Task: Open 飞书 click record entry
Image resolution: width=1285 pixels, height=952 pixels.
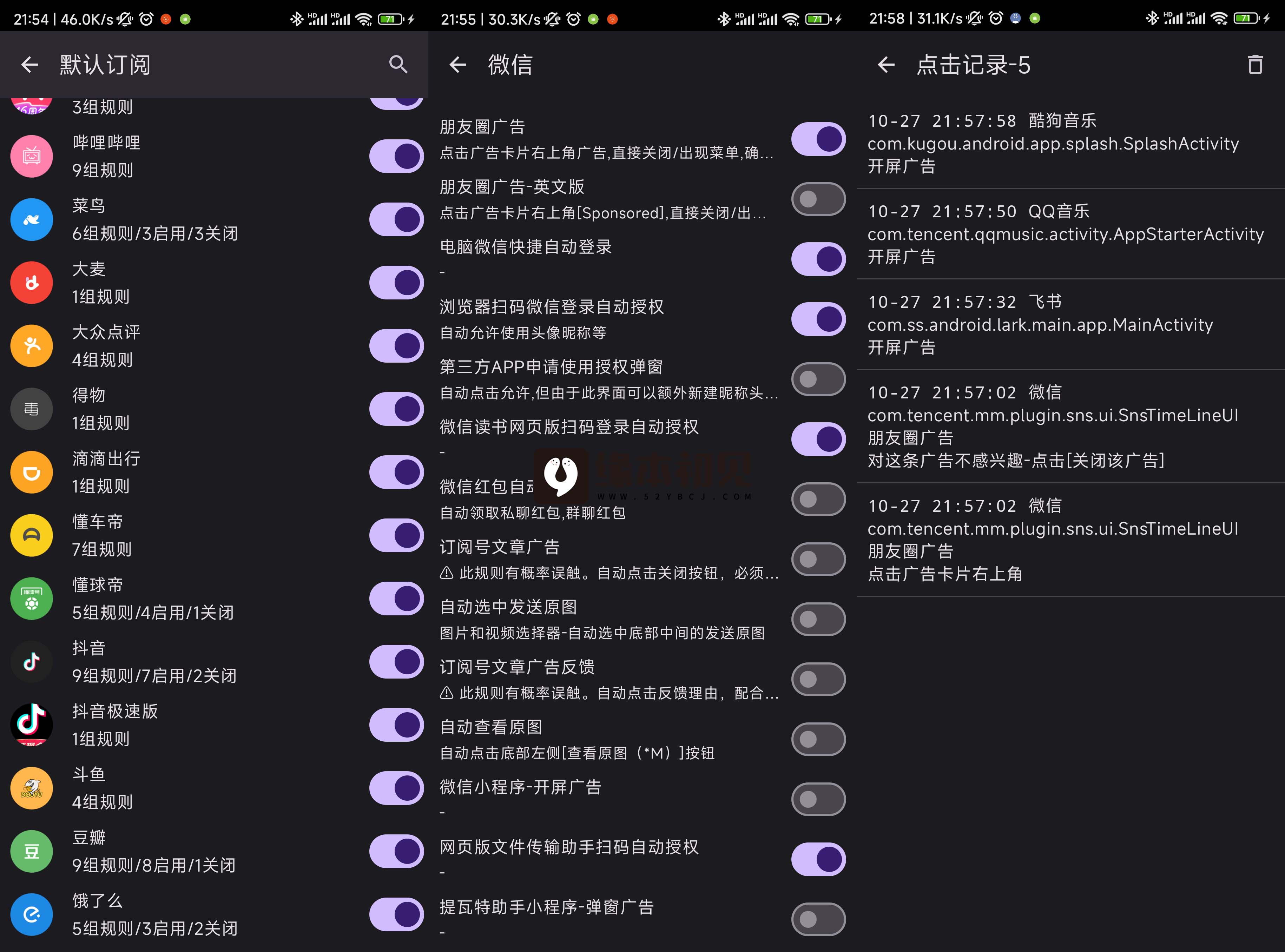Action: tap(1070, 324)
